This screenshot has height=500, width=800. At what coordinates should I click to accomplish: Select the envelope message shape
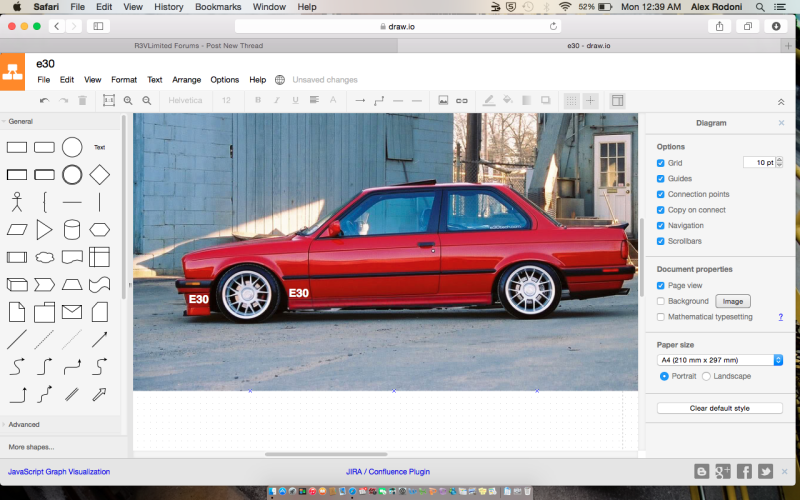72,312
